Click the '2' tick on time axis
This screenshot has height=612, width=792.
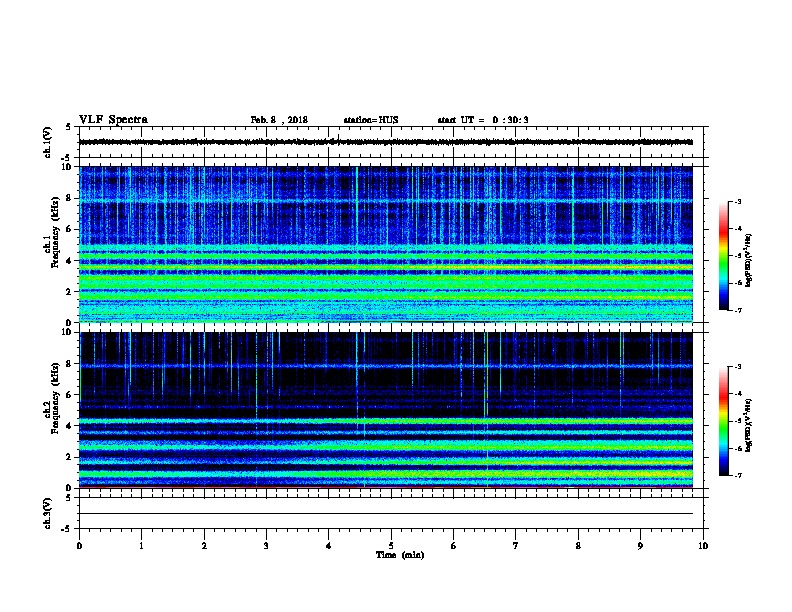pyautogui.click(x=204, y=545)
